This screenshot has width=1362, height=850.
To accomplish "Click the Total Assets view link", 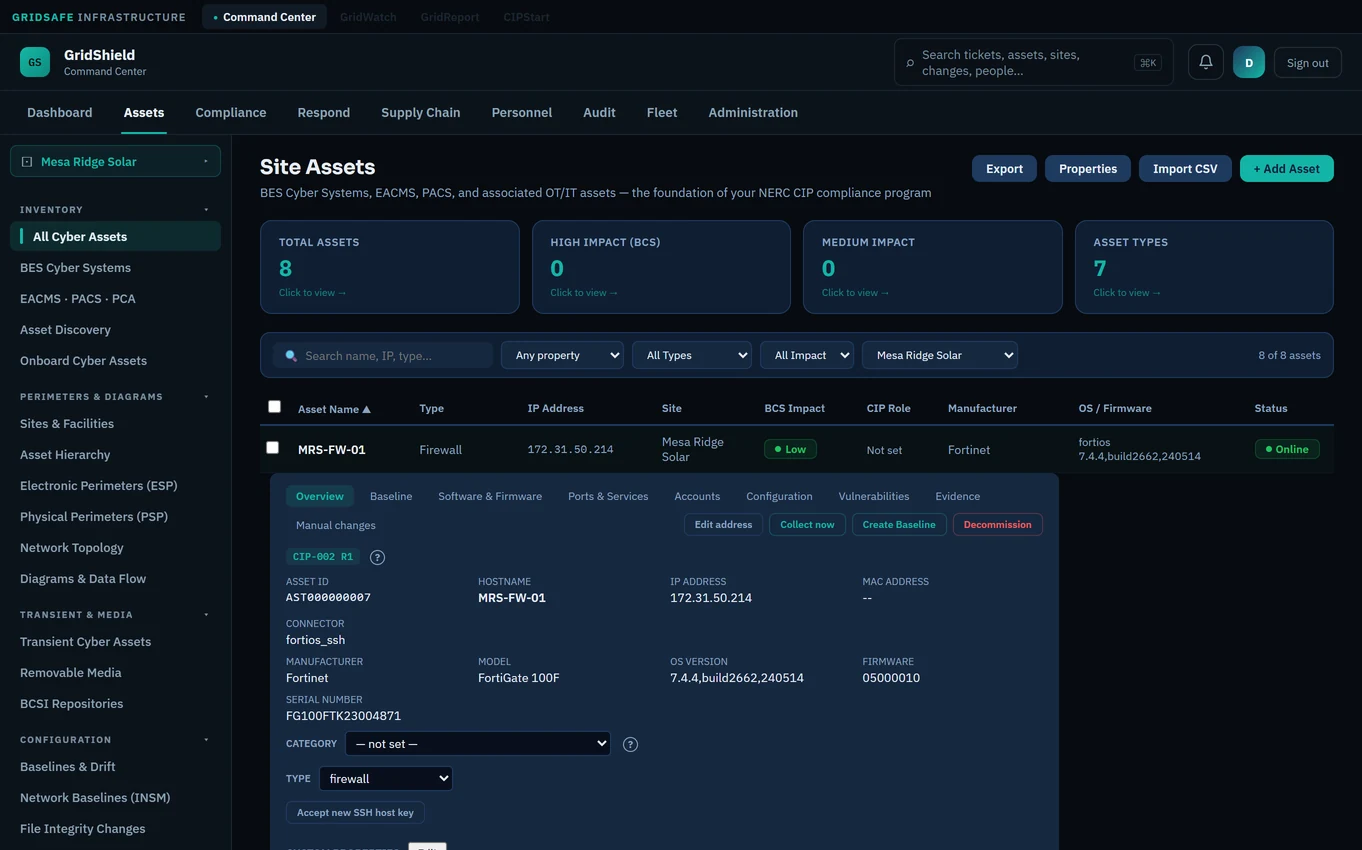I will (312, 293).
